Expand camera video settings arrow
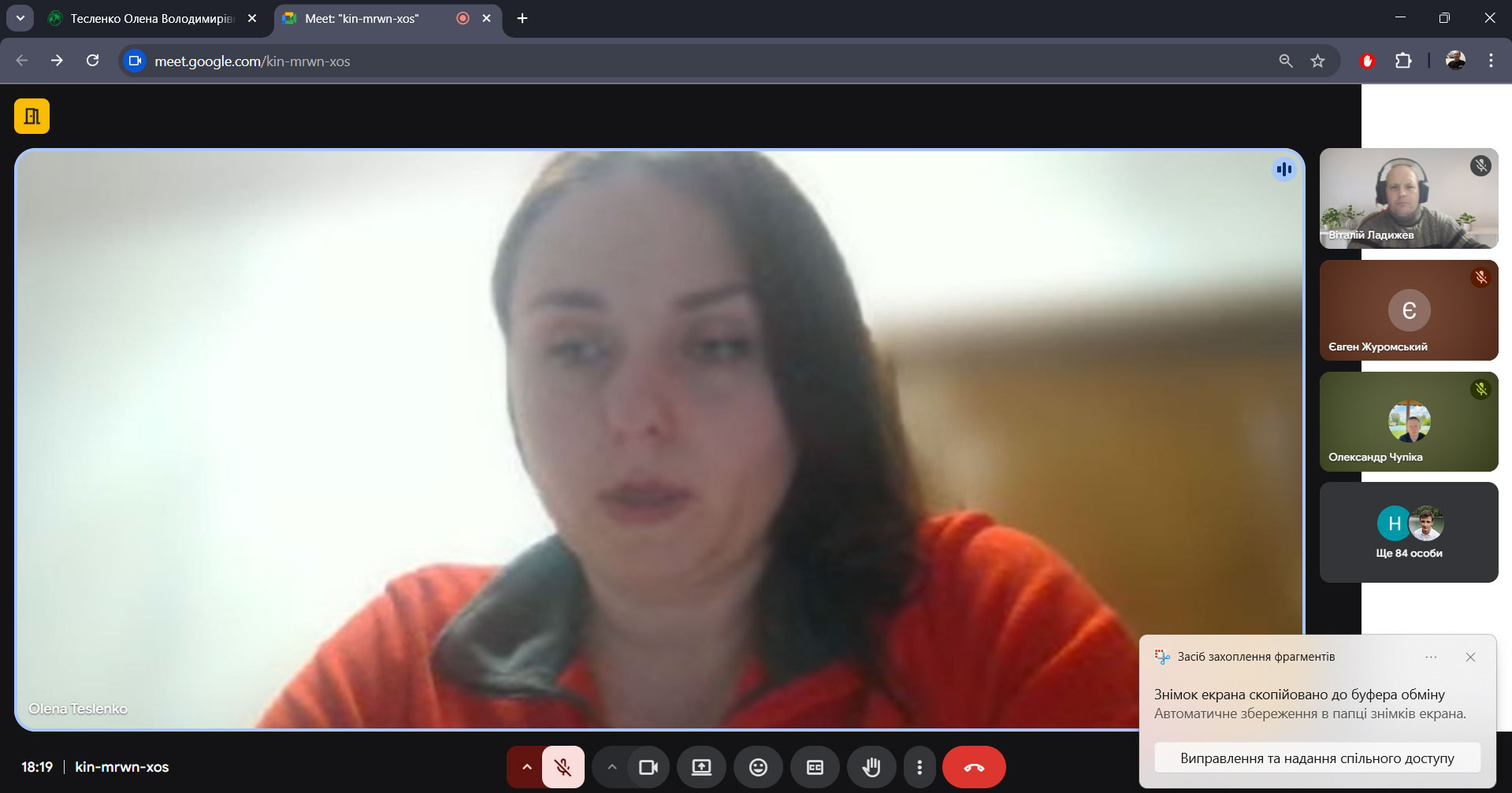The image size is (1512, 793). [611, 767]
